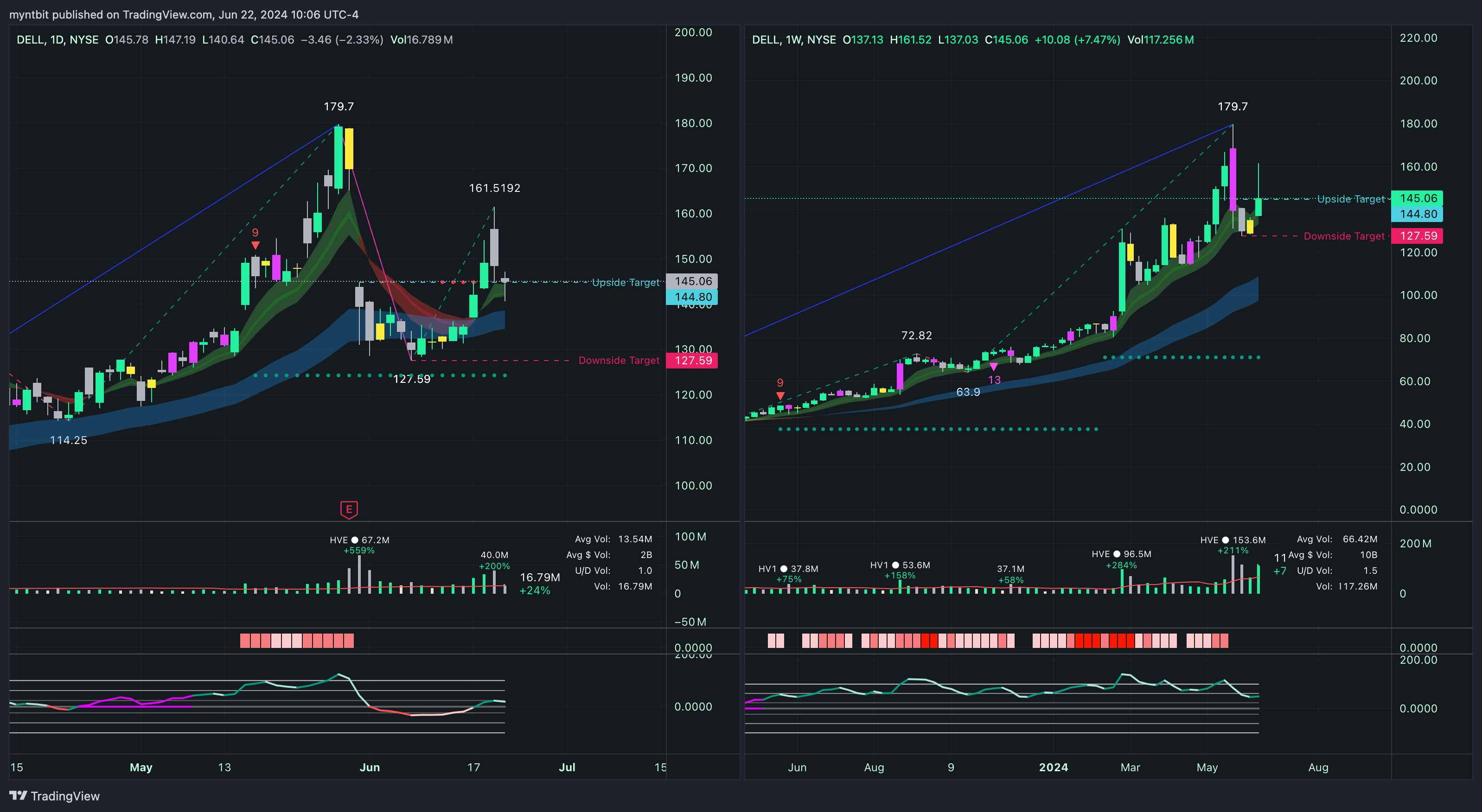Click the green 145.06 price tag on weekly axis
This screenshot has height=812, width=1482.
[x=1417, y=198]
